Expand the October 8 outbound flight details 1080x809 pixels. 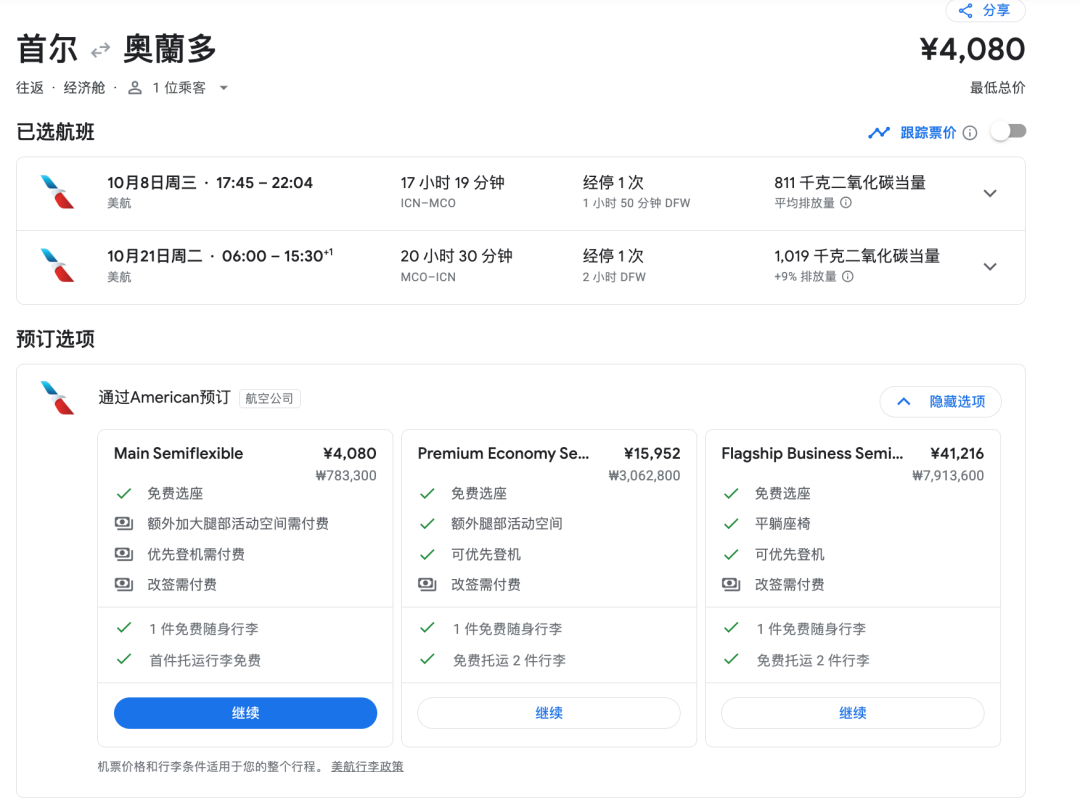[x=990, y=193]
